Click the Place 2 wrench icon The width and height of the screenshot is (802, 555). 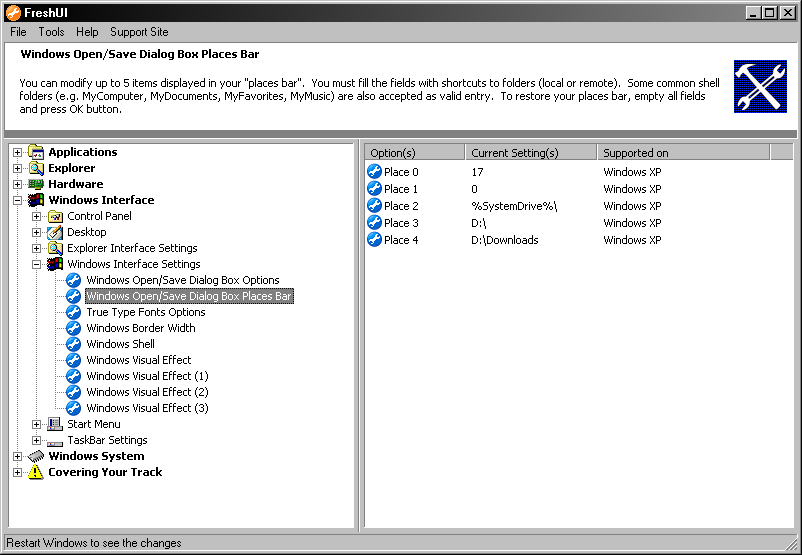(x=375, y=205)
